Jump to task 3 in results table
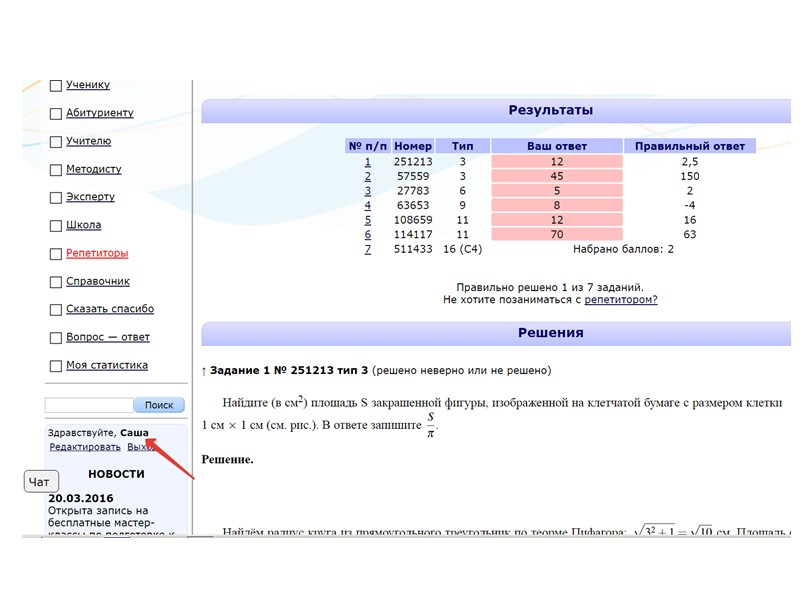 [x=367, y=191]
